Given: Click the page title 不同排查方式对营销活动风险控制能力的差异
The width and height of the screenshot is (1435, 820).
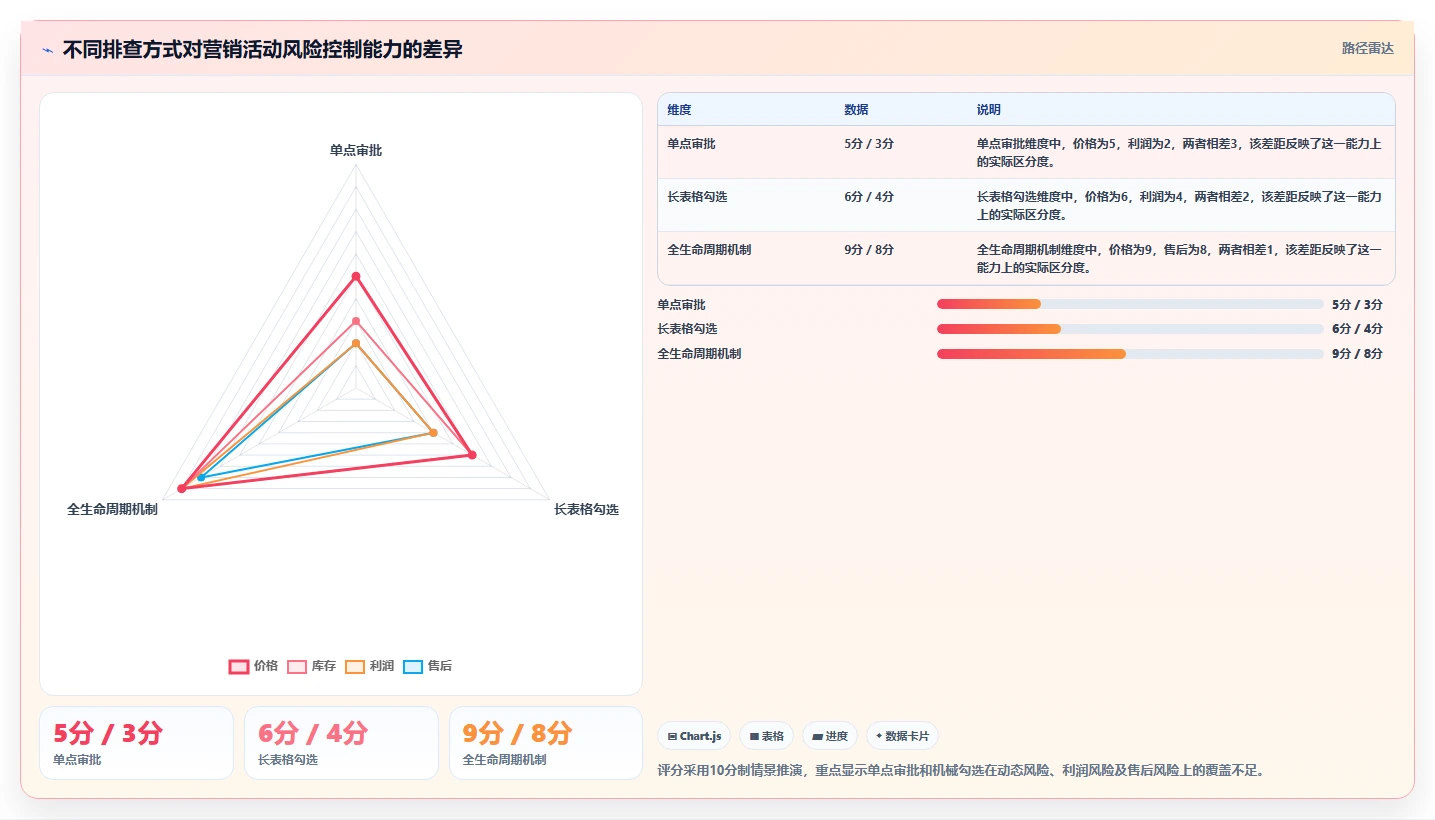Looking at the screenshot, I should [x=263, y=49].
